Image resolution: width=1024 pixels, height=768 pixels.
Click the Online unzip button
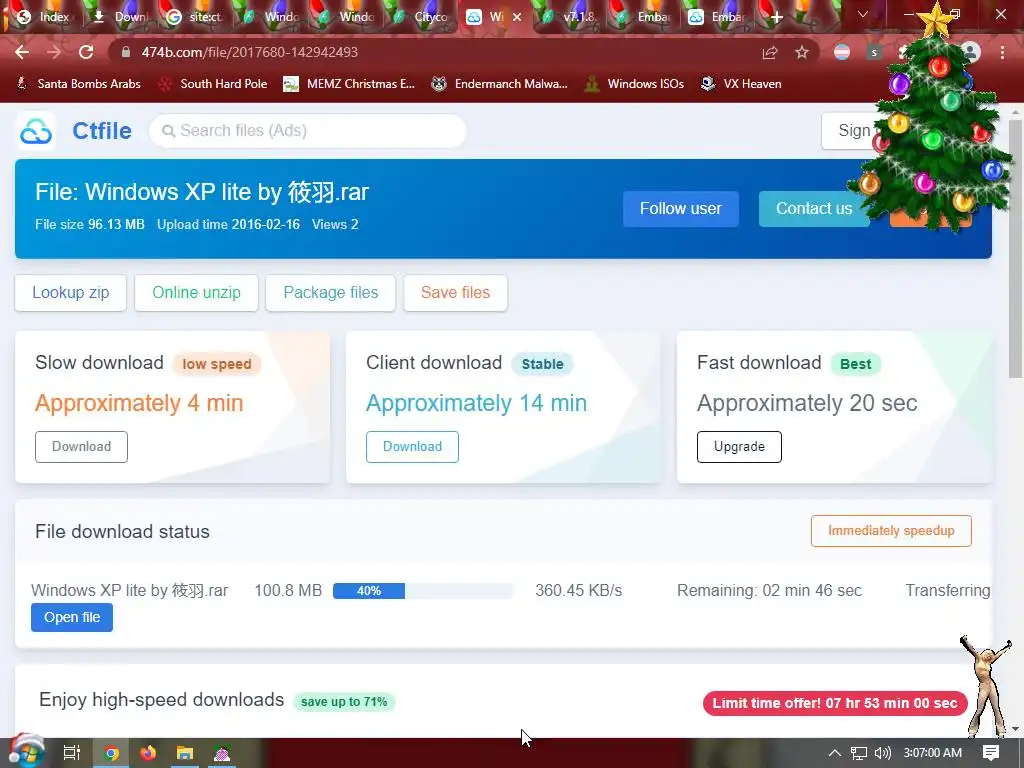197,293
